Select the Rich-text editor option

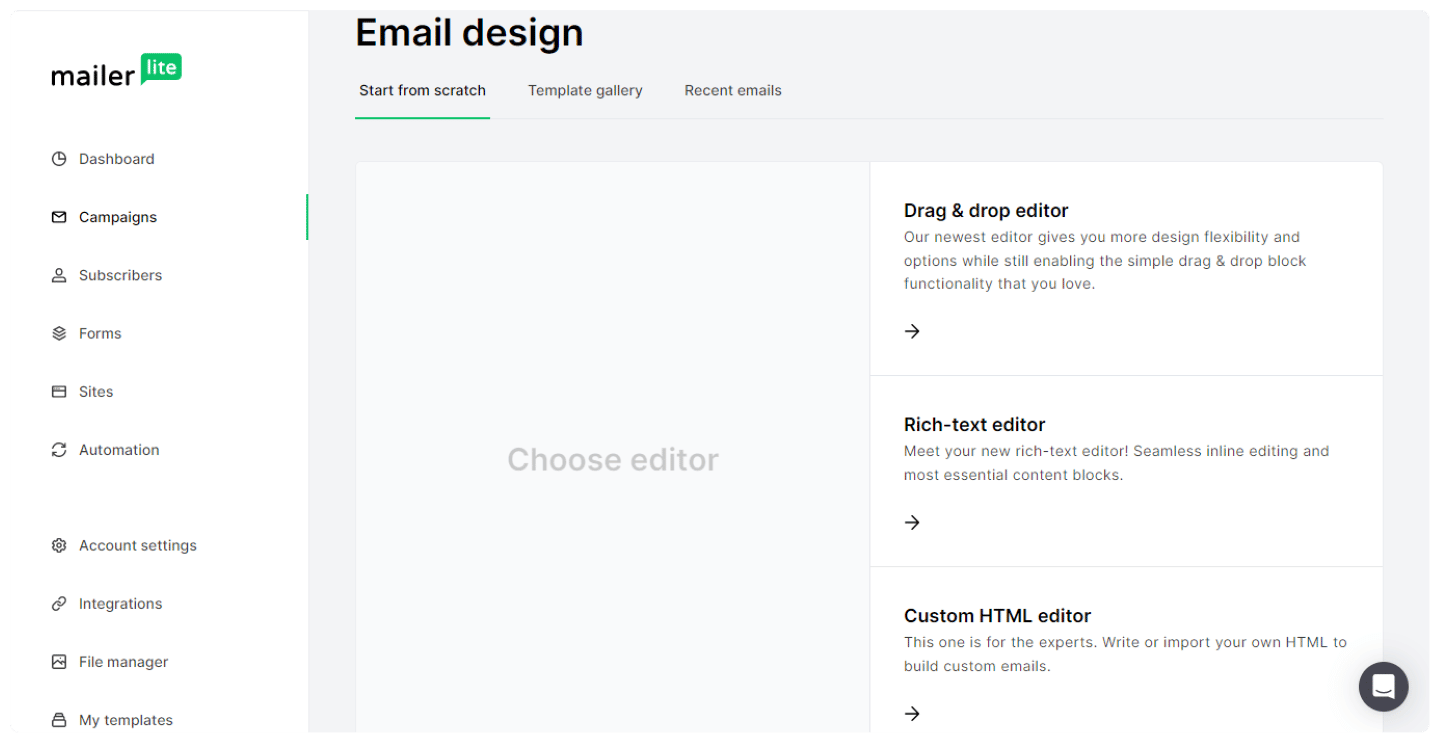(1126, 470)
